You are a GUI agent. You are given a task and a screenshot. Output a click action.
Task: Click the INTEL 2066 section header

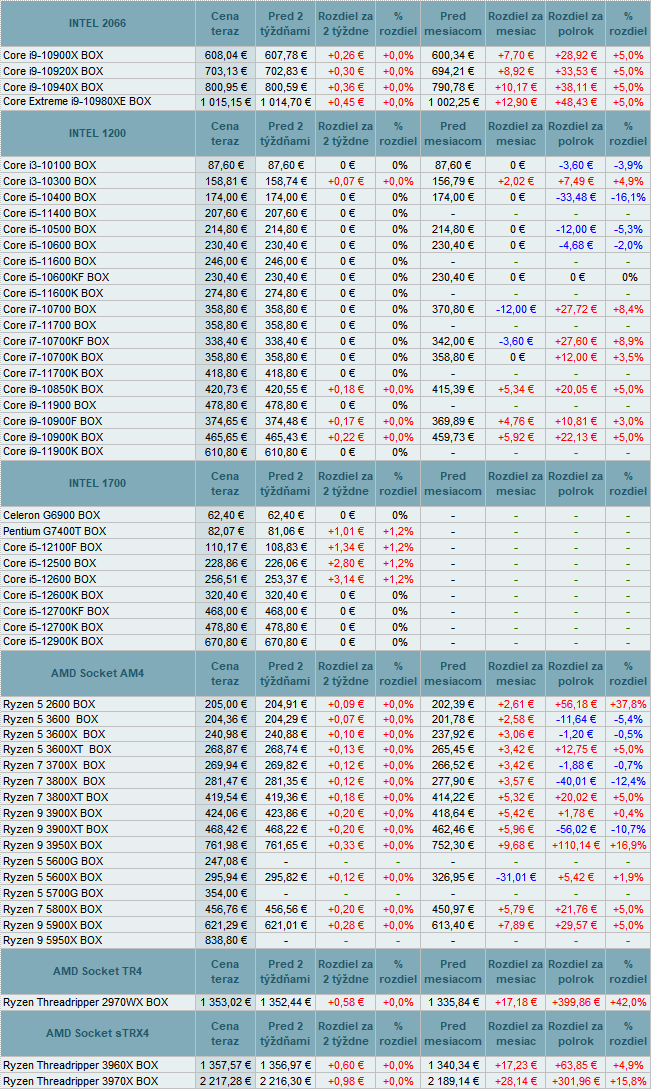pos(97,24)
